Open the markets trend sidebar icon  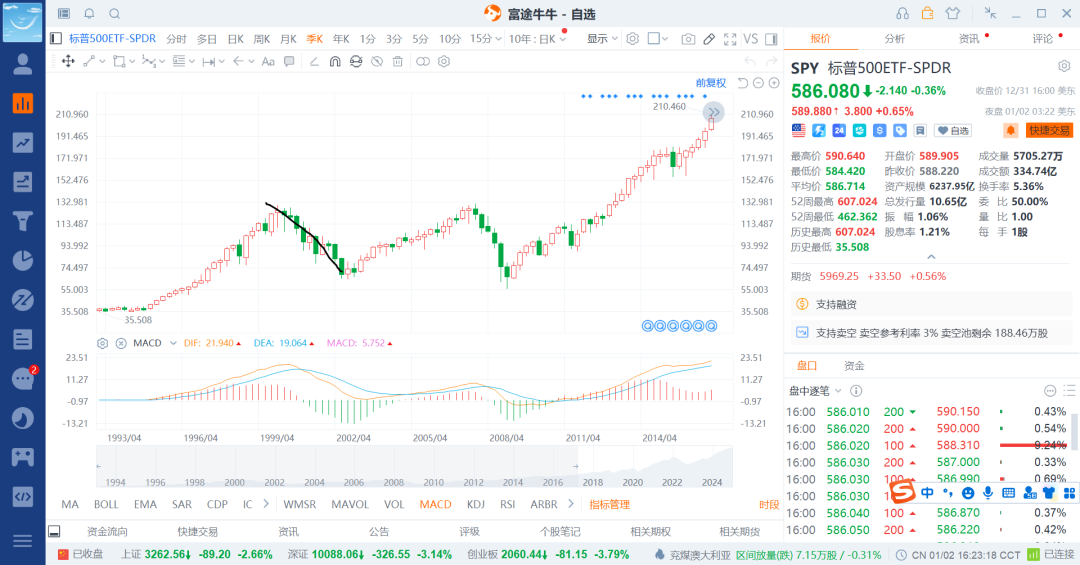coord(23,143)
